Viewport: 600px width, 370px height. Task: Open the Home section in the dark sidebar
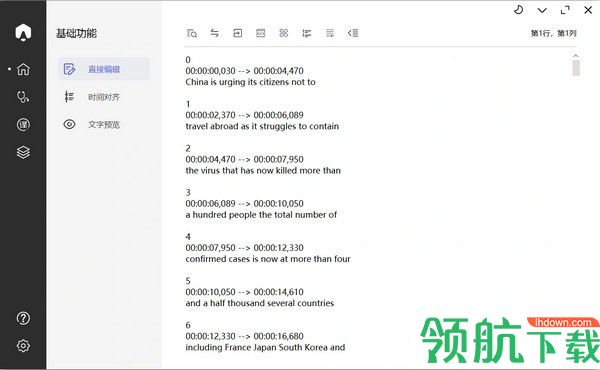[x=23, y=69]
